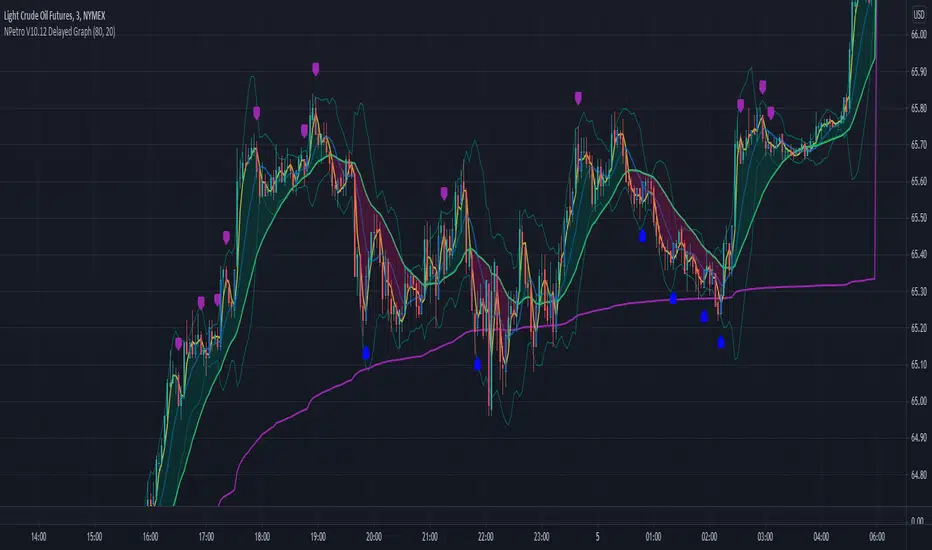This screenshot has height=550, width=932.
Task: Click the 65.20 price axis label
Action: 918,328
